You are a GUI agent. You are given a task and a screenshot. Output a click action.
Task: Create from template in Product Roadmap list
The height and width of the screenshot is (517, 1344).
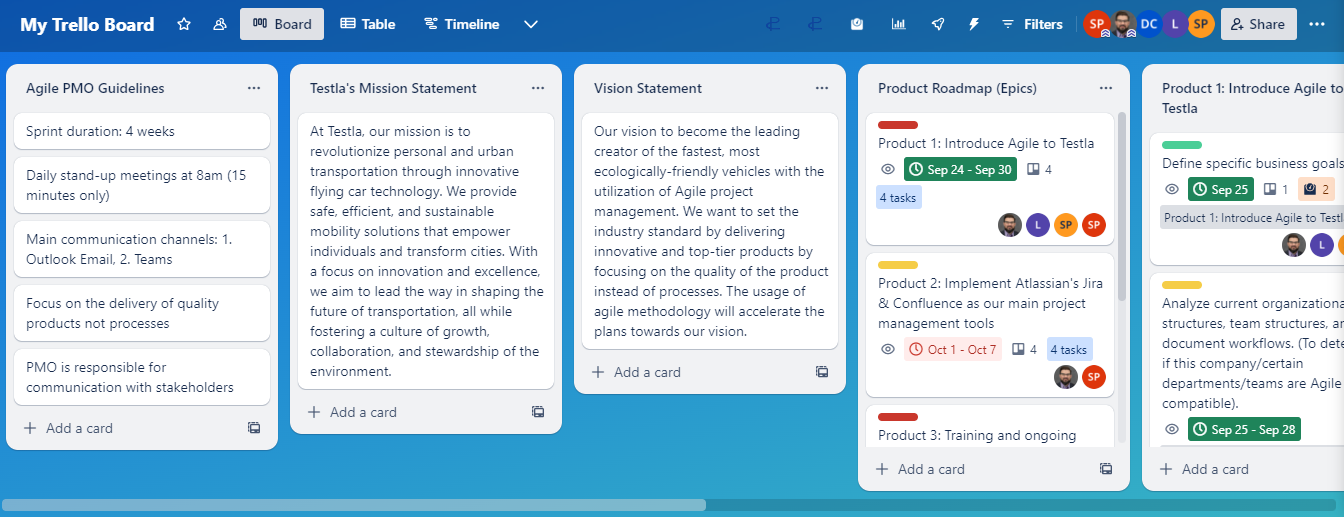pyautogui.click(x=1106, y=469)
